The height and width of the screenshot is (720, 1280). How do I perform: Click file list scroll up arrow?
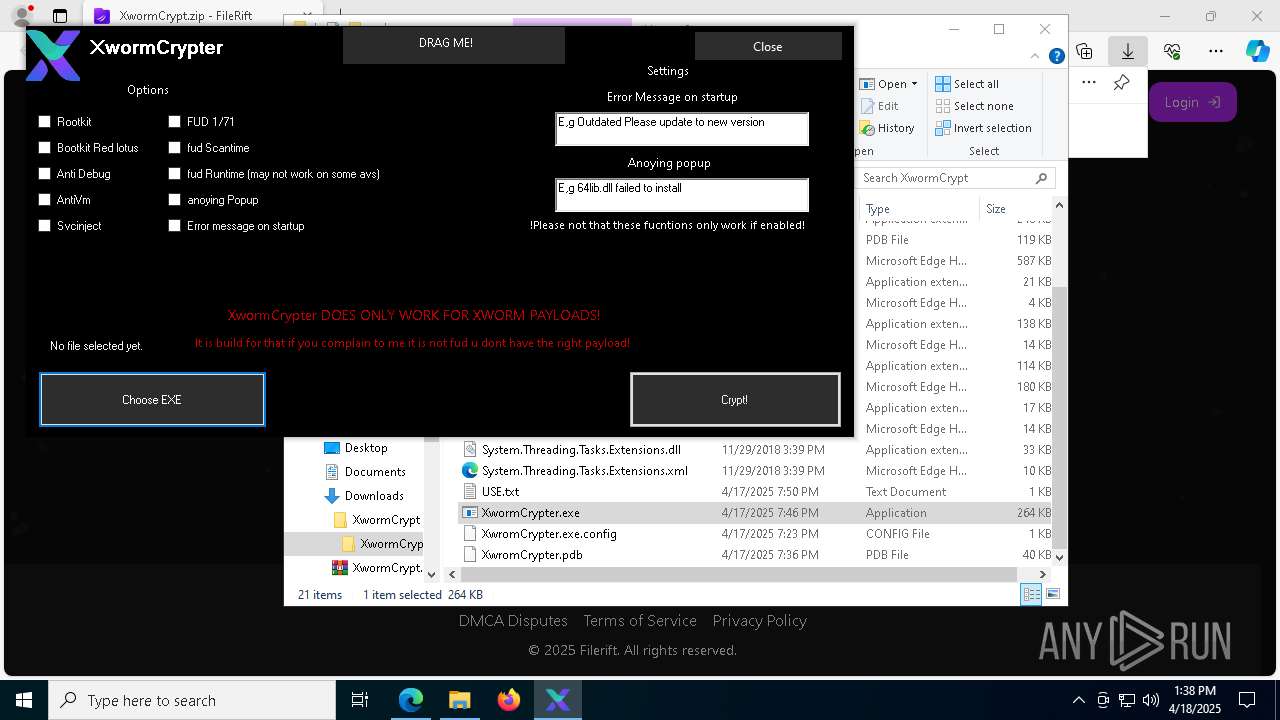[x=1059, y=206]
